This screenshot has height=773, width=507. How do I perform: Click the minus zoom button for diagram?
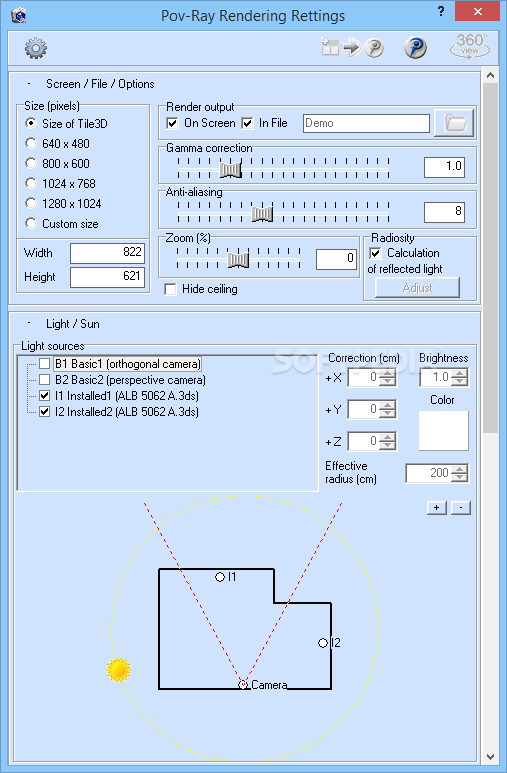(461, 508)
